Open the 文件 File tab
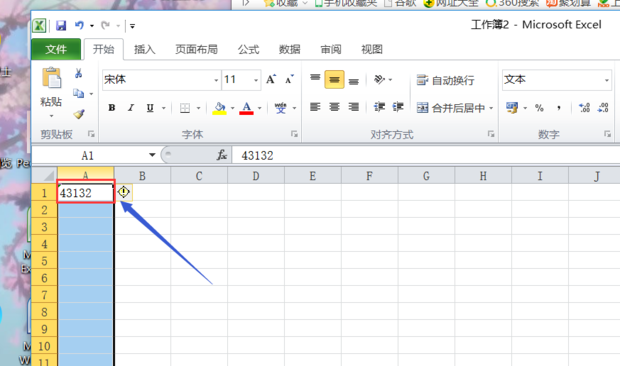Viewport: 620px width, 366px height. (x=56, y=49)
